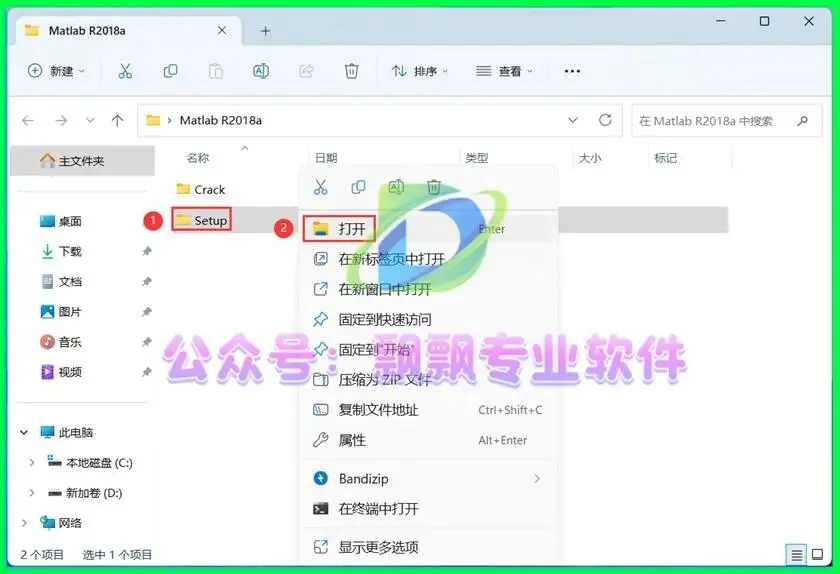
Task: Go up one folder level
Action: pos(117,121)
